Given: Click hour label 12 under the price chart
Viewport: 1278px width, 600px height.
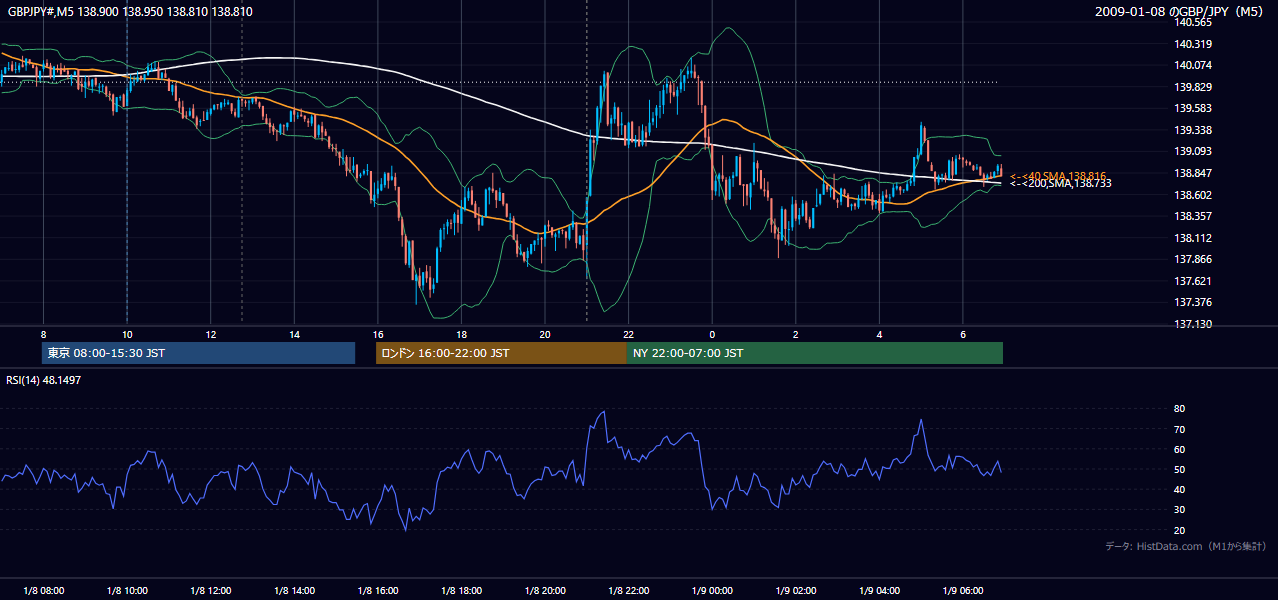Looking at the screenshot, I should (210, 334).
